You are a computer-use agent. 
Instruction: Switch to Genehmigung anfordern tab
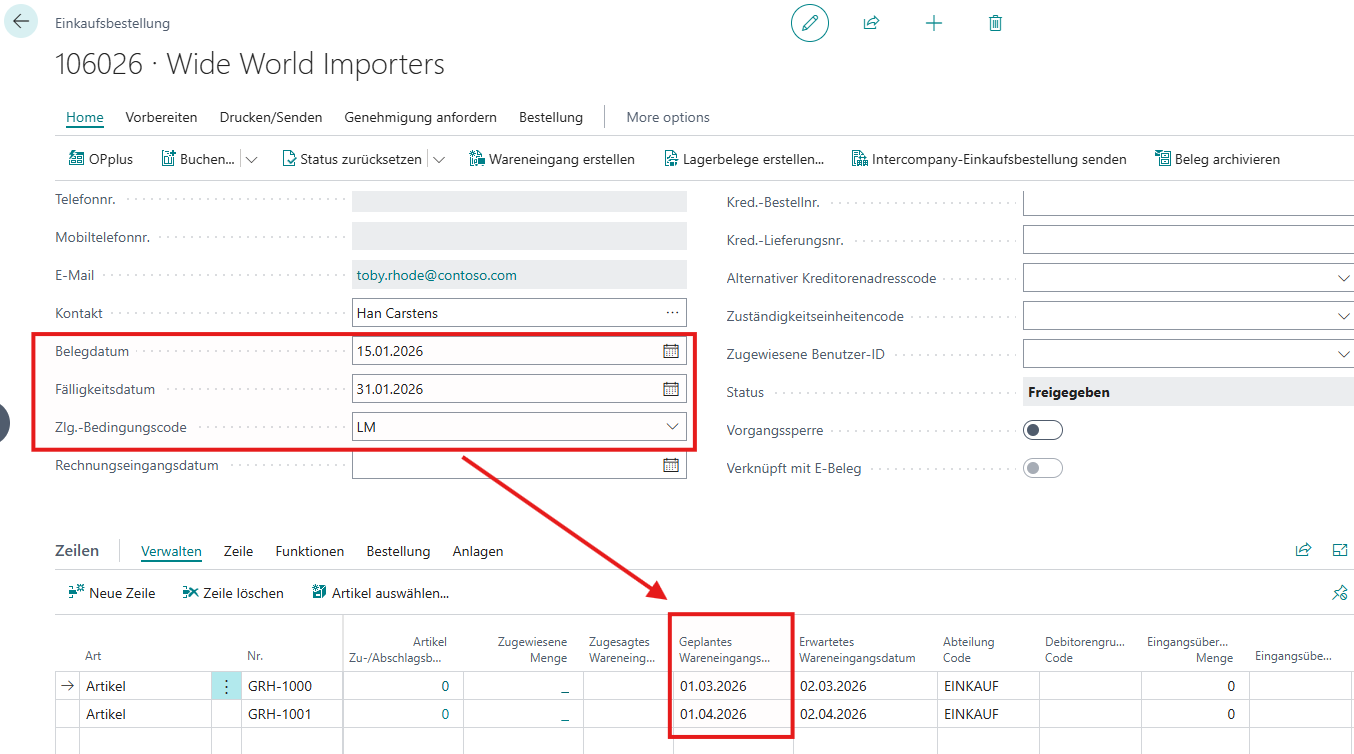pyautogui.click(x=420, y=117)
